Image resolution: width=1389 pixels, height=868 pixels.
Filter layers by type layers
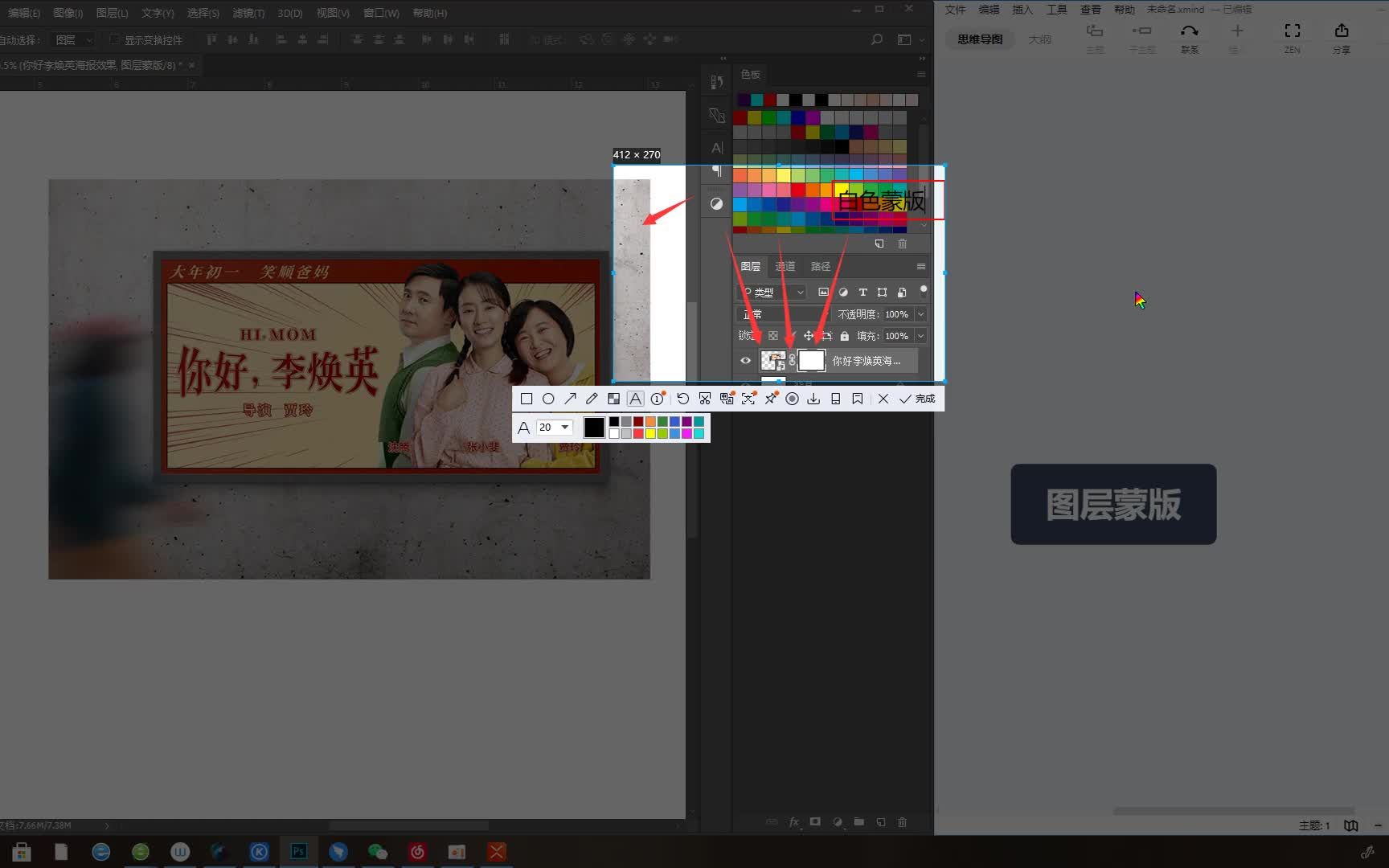(862, 293)
